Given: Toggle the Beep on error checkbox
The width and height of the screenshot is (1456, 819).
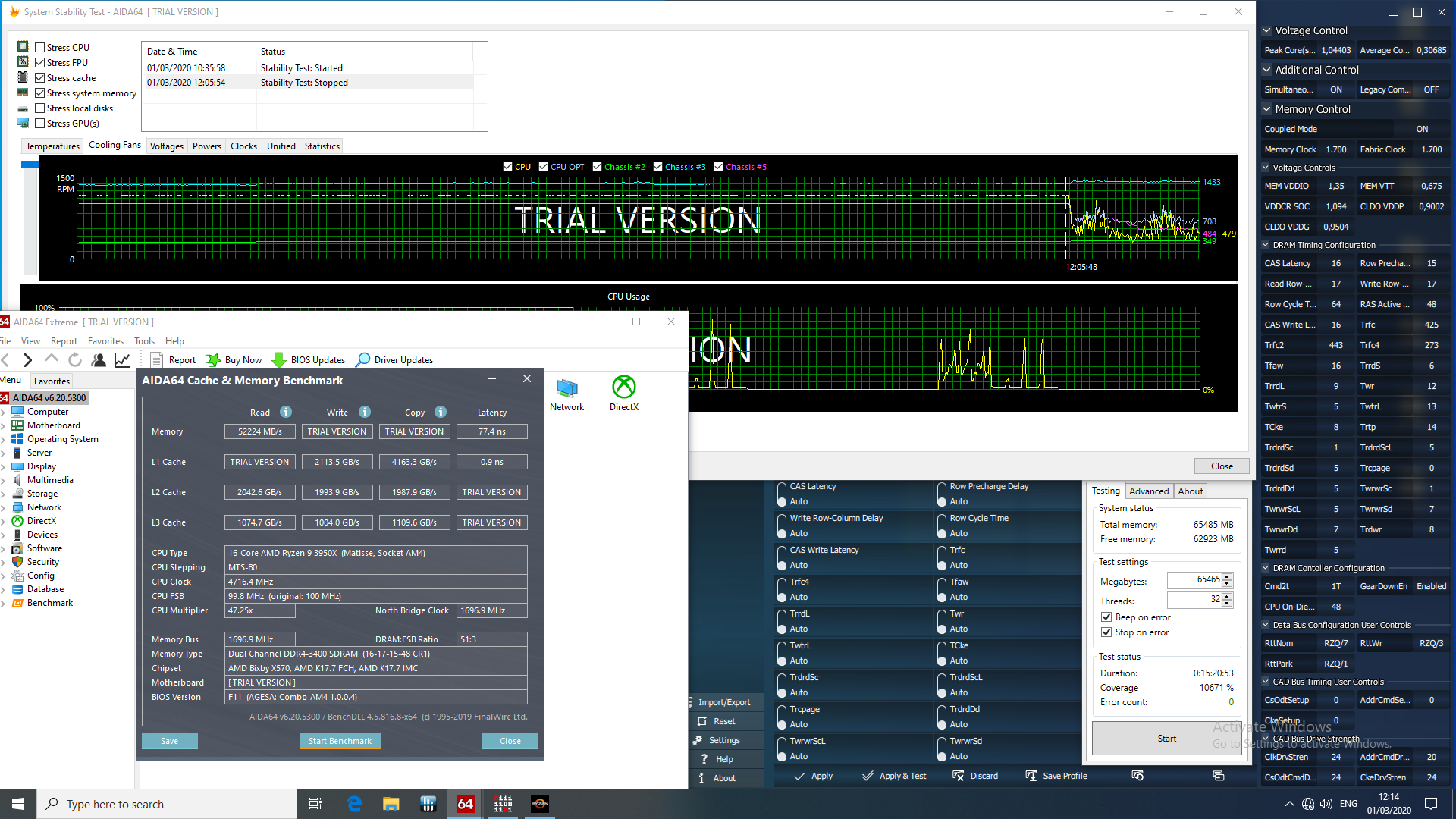Looking at the screenshot, I should click(x=1106, y=617).
